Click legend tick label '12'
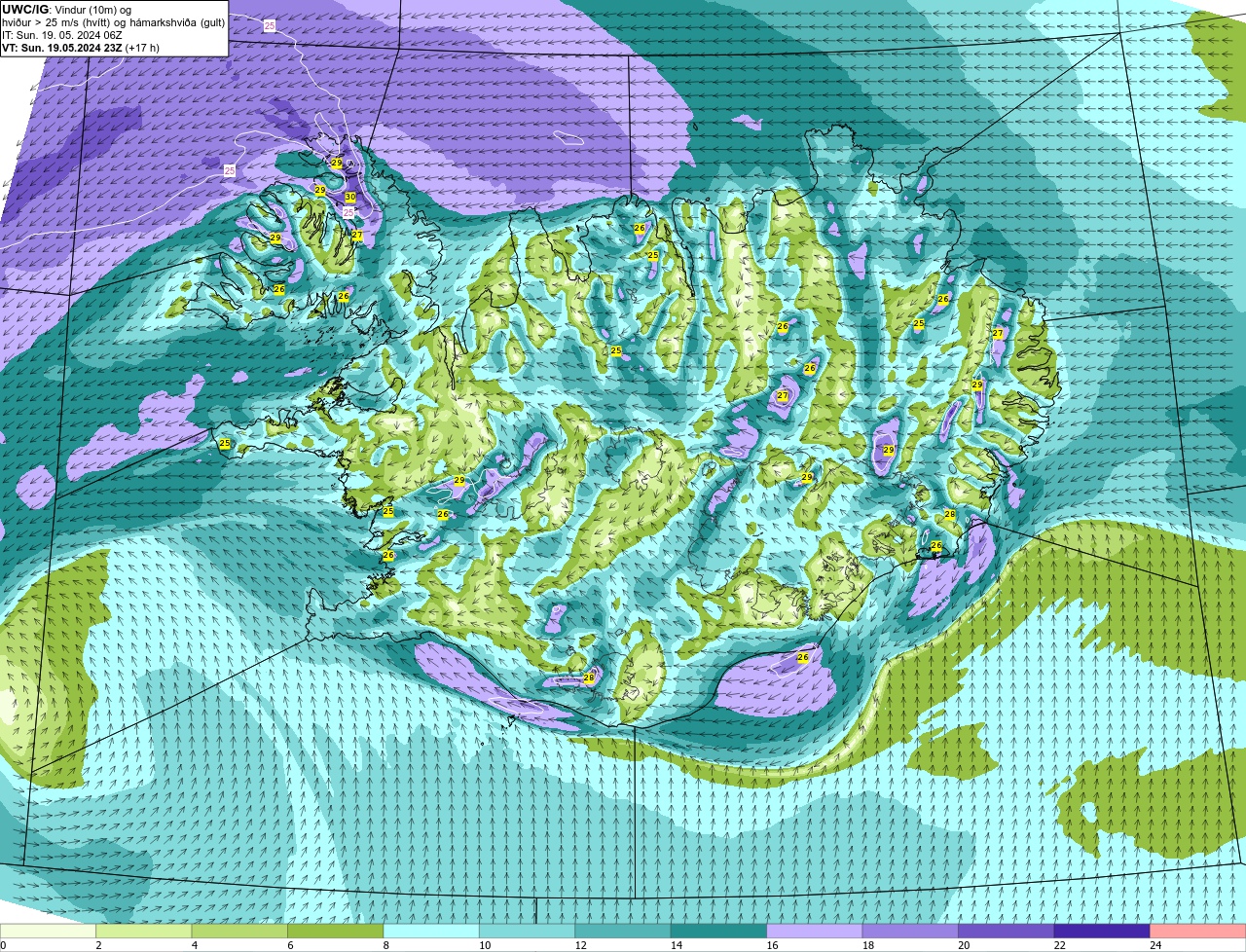 click(x=580, y=945)
